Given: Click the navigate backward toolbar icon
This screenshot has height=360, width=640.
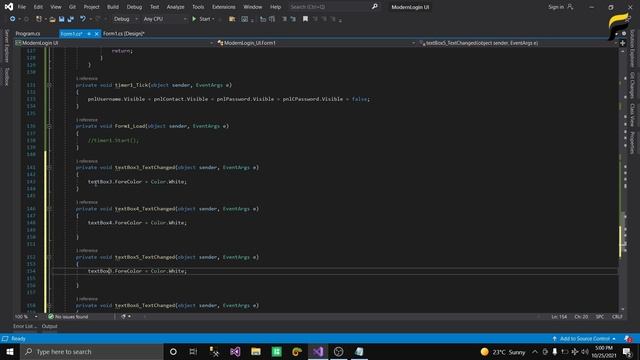Looking at the screenshot, I should coord(13,19).
